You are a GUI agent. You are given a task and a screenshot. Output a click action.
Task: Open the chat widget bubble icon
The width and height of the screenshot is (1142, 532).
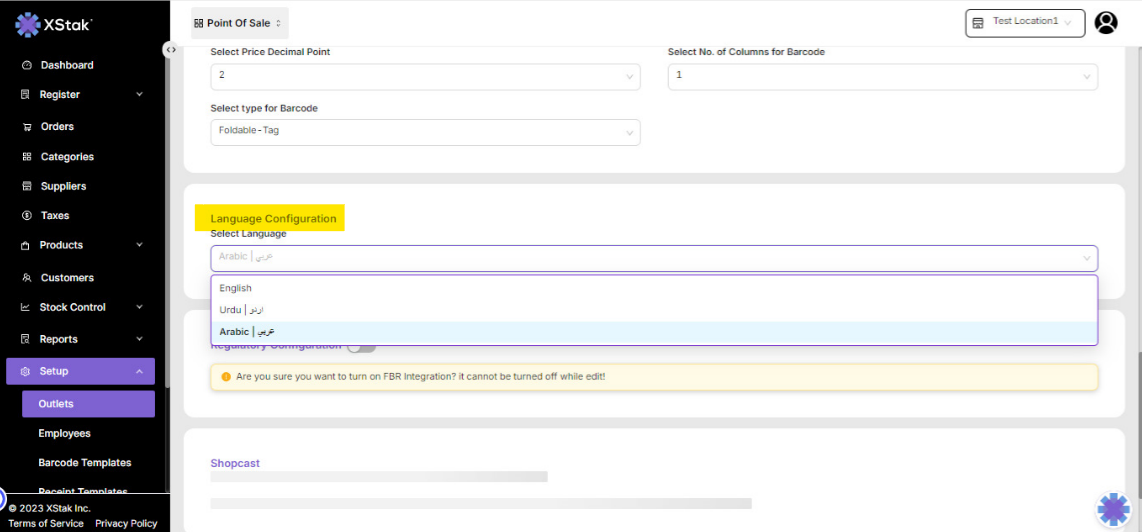click(1113, 509)
